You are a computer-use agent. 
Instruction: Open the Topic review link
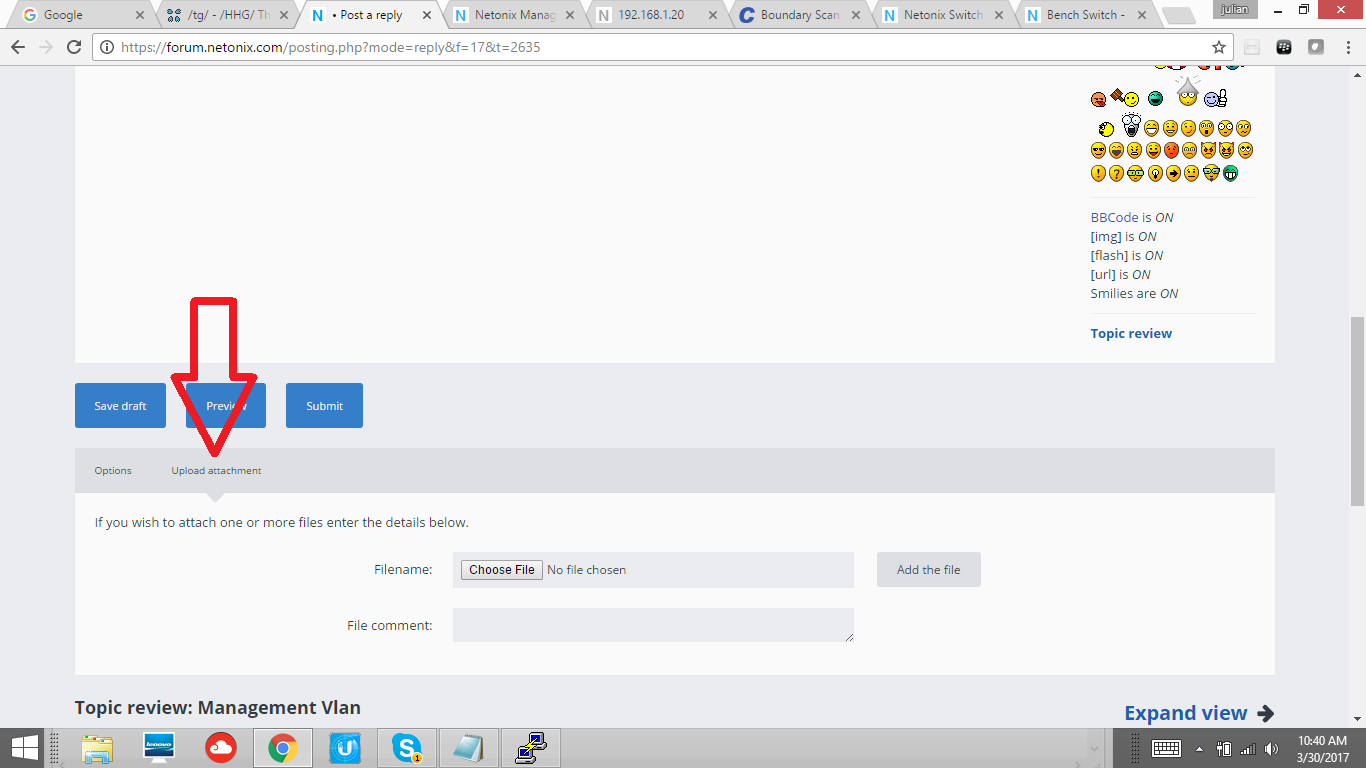click(x=1131, y=333)
